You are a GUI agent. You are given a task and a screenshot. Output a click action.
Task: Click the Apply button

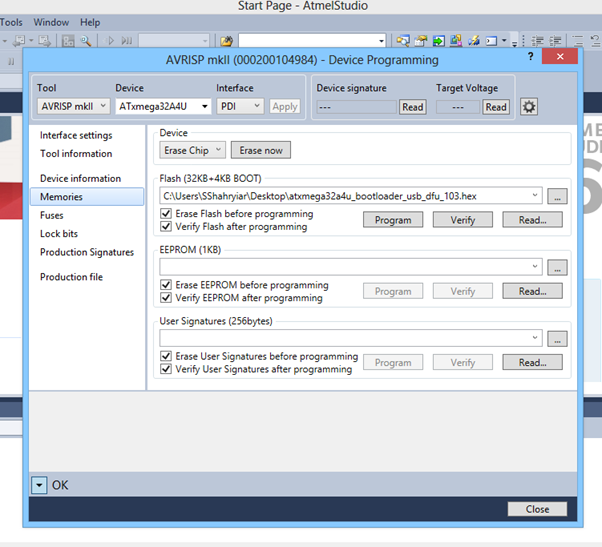click(x=285, y=106)
